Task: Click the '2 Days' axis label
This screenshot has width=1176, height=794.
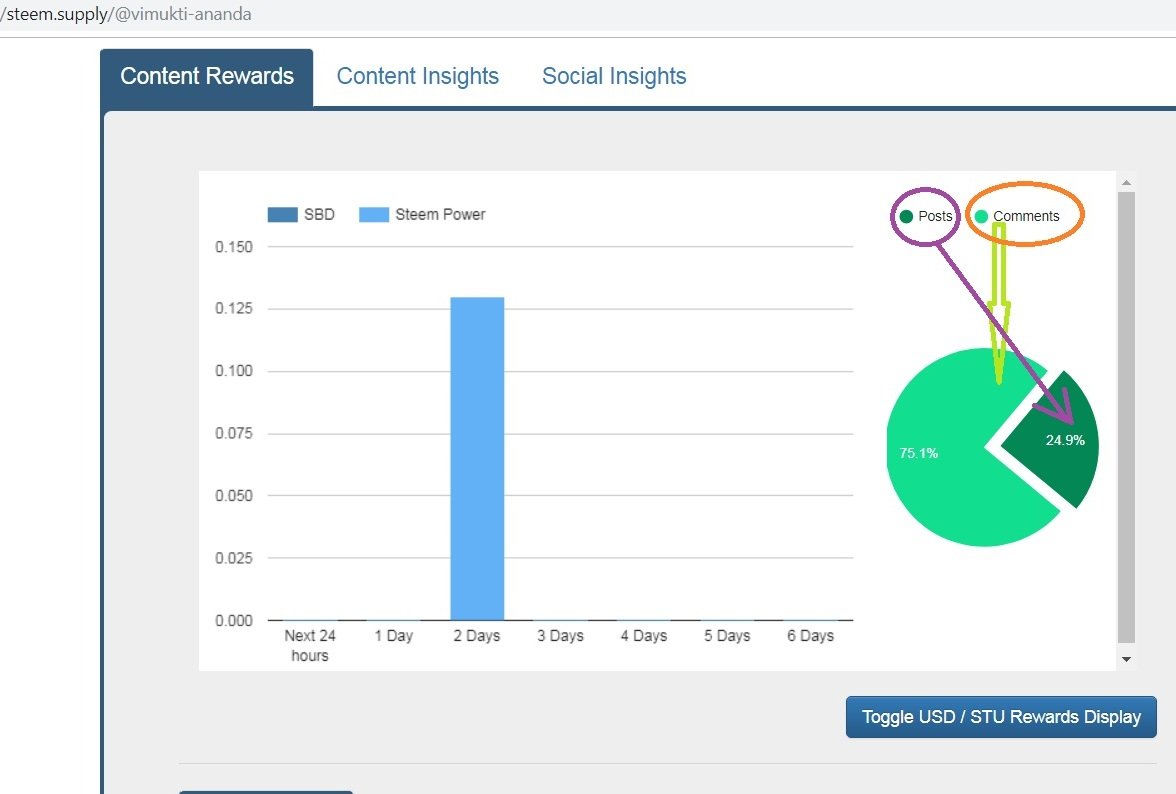Action: [x=477, y=636]
